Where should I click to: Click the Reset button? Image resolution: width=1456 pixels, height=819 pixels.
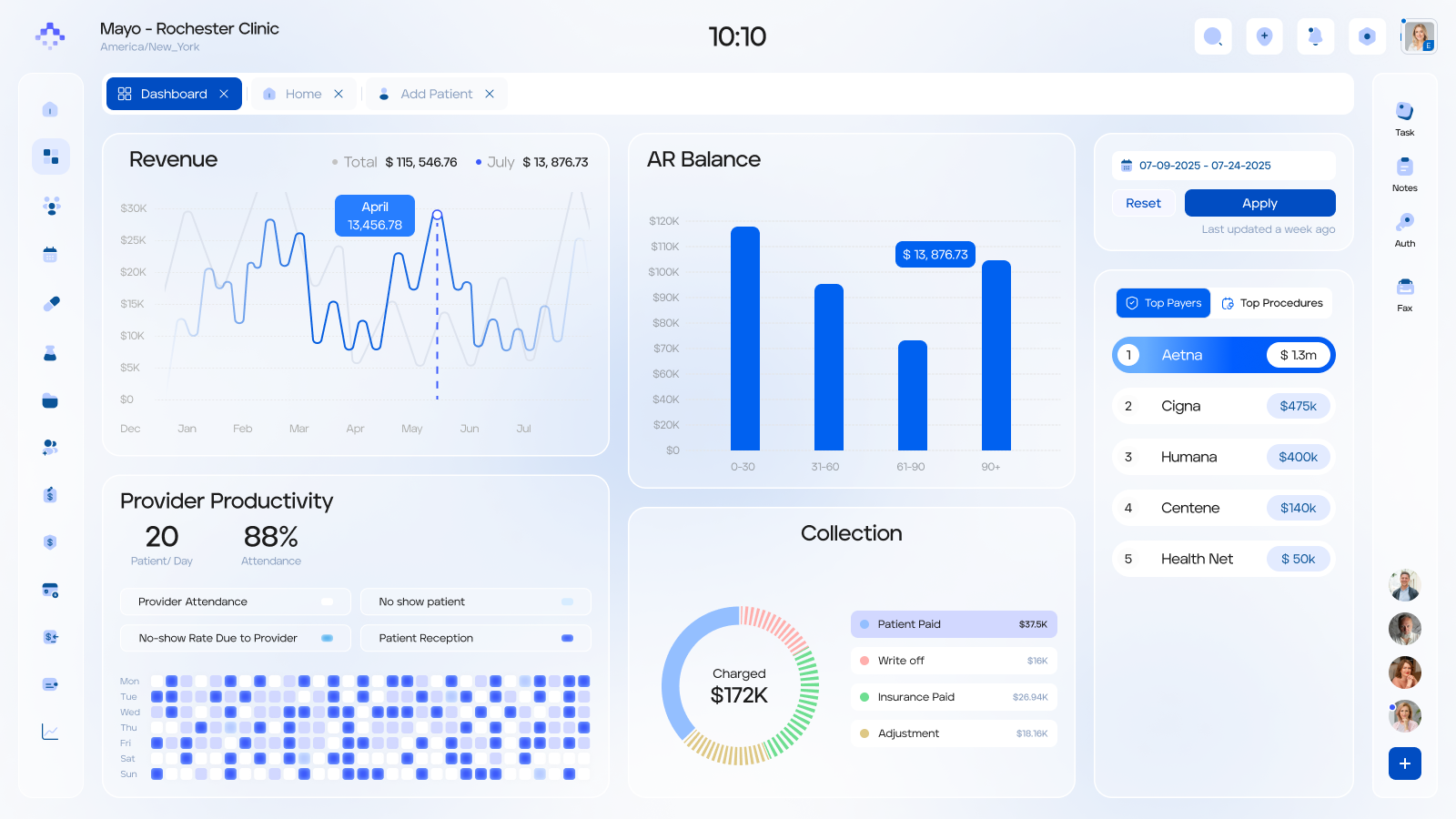point(1143,203)
